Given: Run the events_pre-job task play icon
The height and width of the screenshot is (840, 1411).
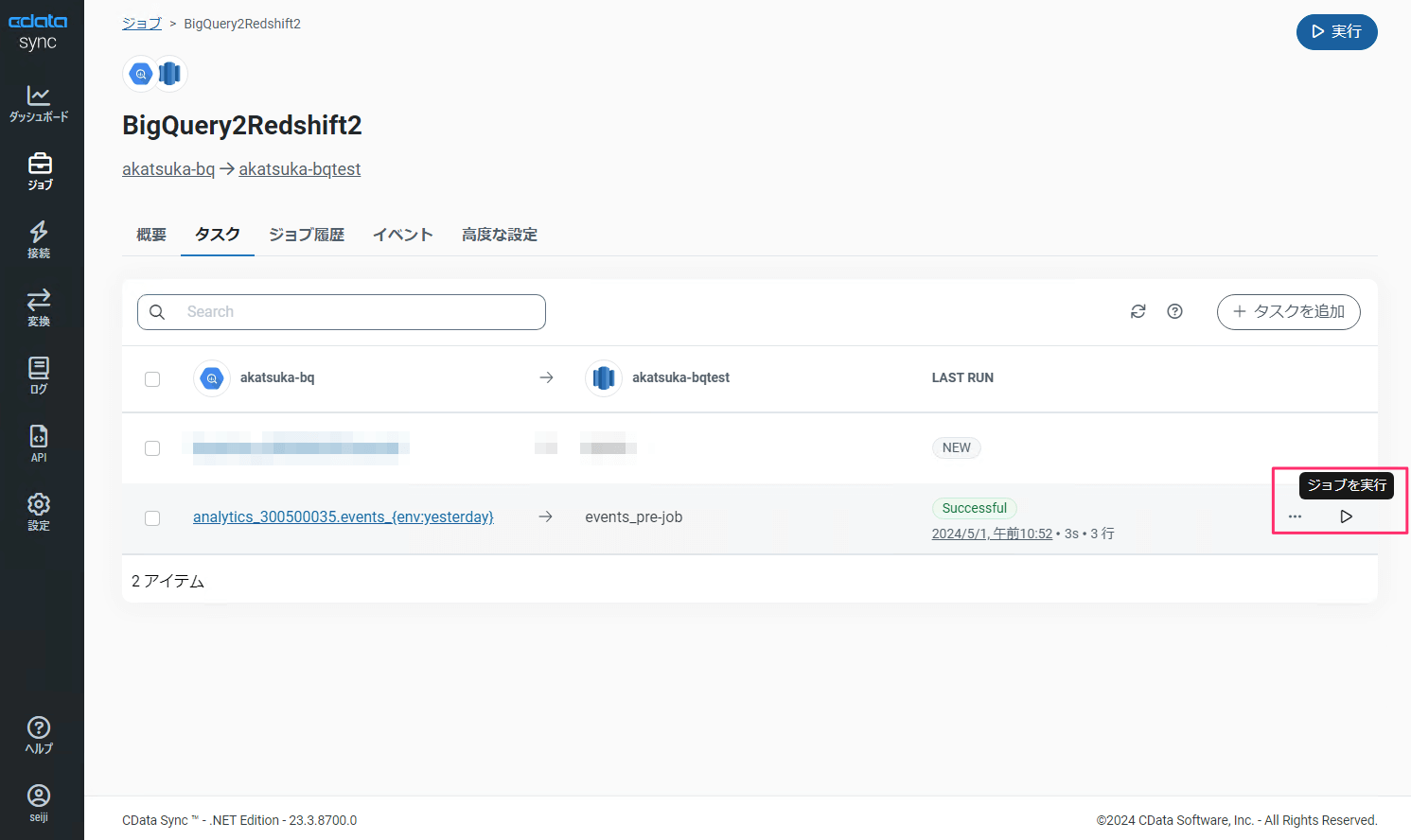Looking at the screenshot, I should [x=1346, y=516].
